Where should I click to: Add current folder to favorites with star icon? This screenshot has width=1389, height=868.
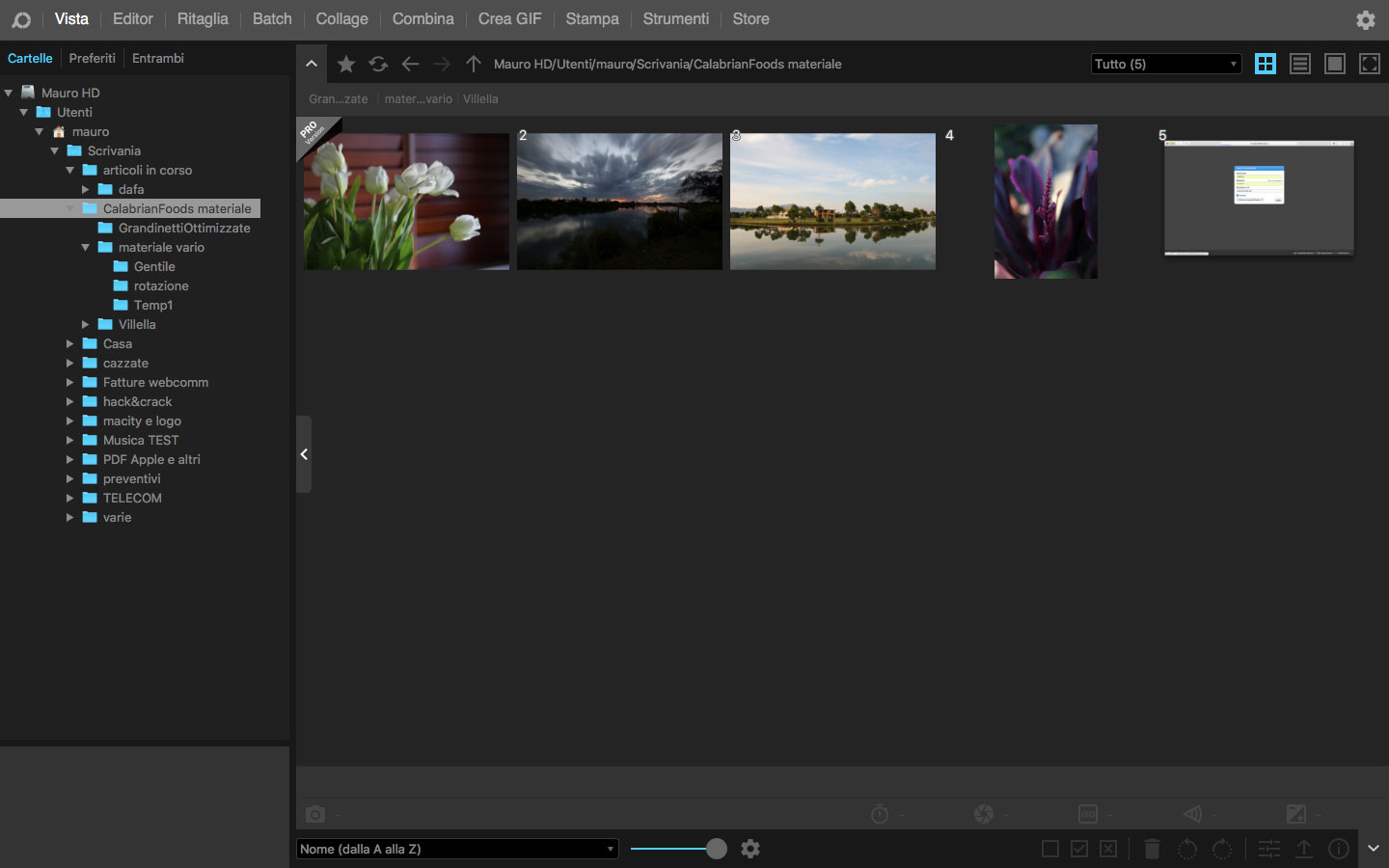point(346,65)
